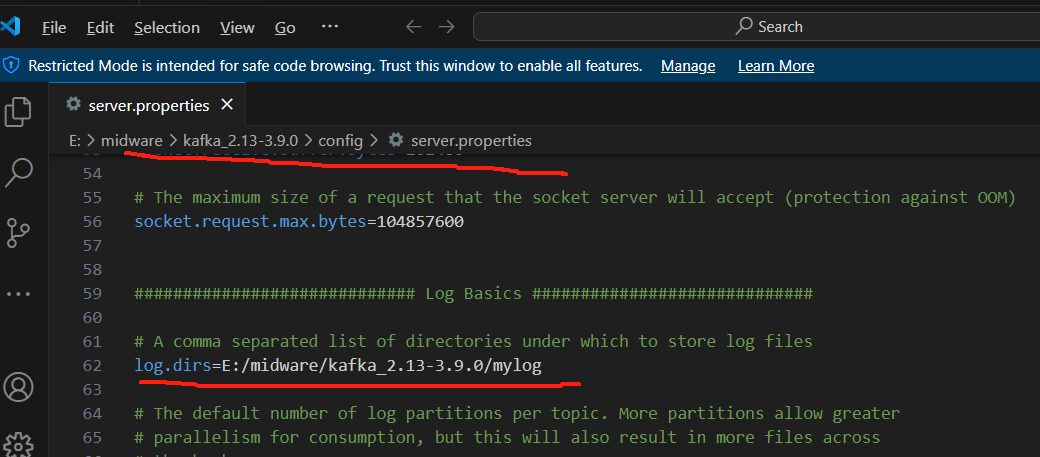This screenshot has width=1040, height=457.
Task: Go back with the left arrow
Action: click(x=414, y=27)
